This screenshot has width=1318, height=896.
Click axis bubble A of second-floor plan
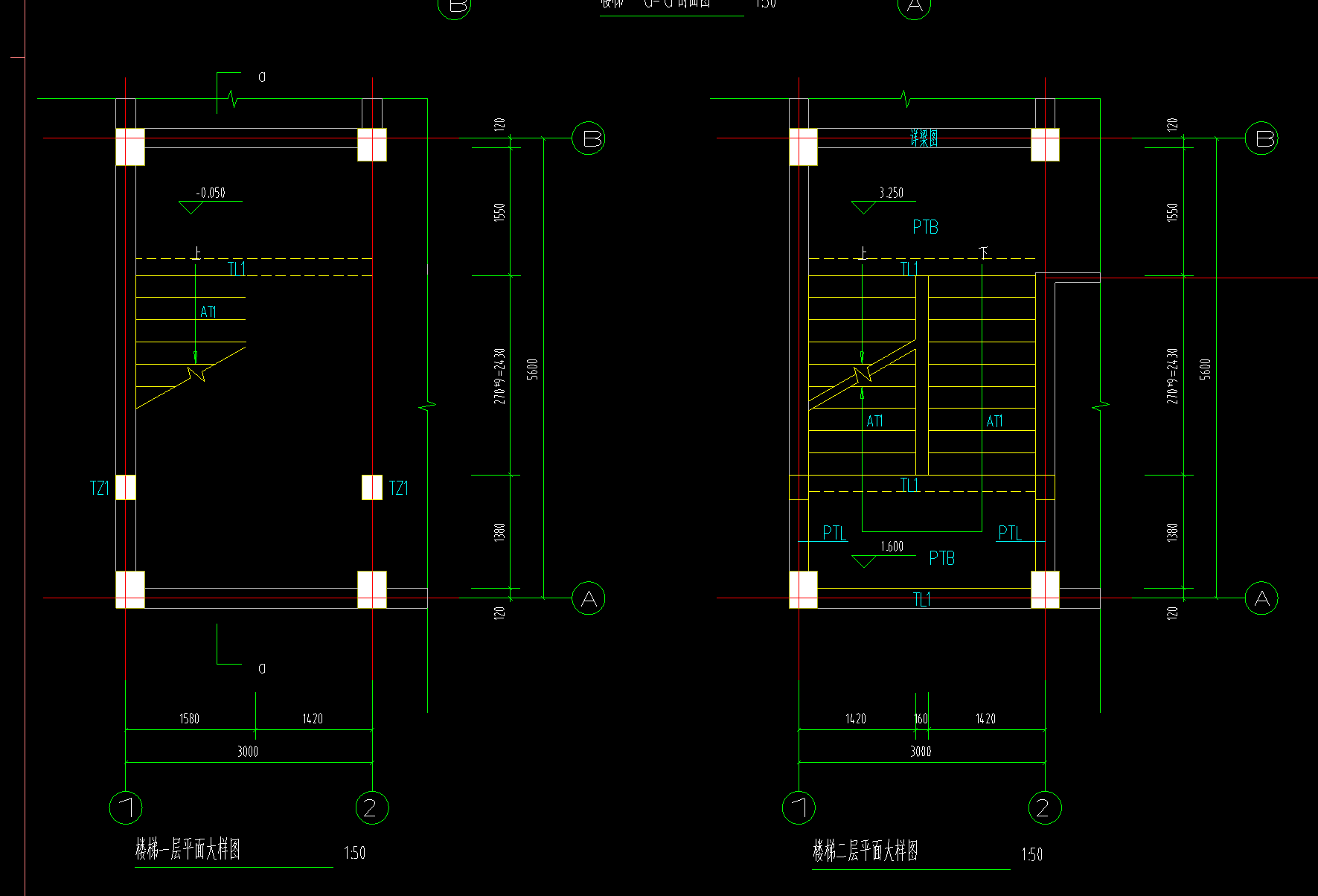(1261, 598)
